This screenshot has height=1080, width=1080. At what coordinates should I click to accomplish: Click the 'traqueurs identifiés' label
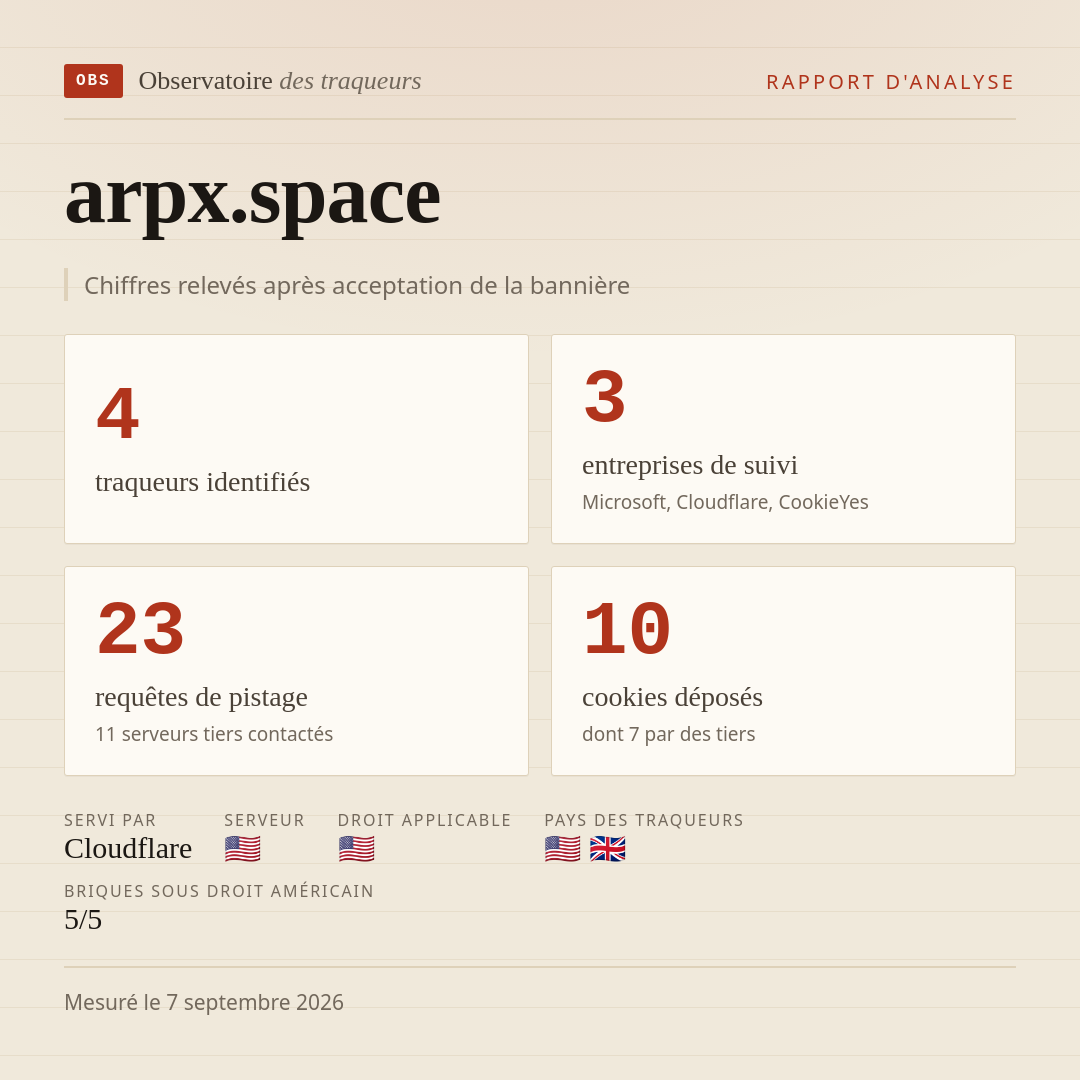click(x=202, y=482)
